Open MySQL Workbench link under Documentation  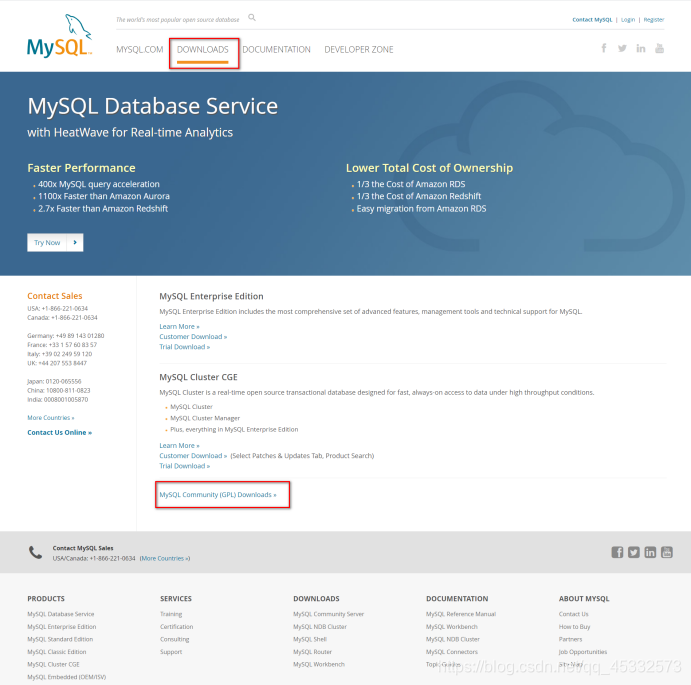[x=452, y=626]
